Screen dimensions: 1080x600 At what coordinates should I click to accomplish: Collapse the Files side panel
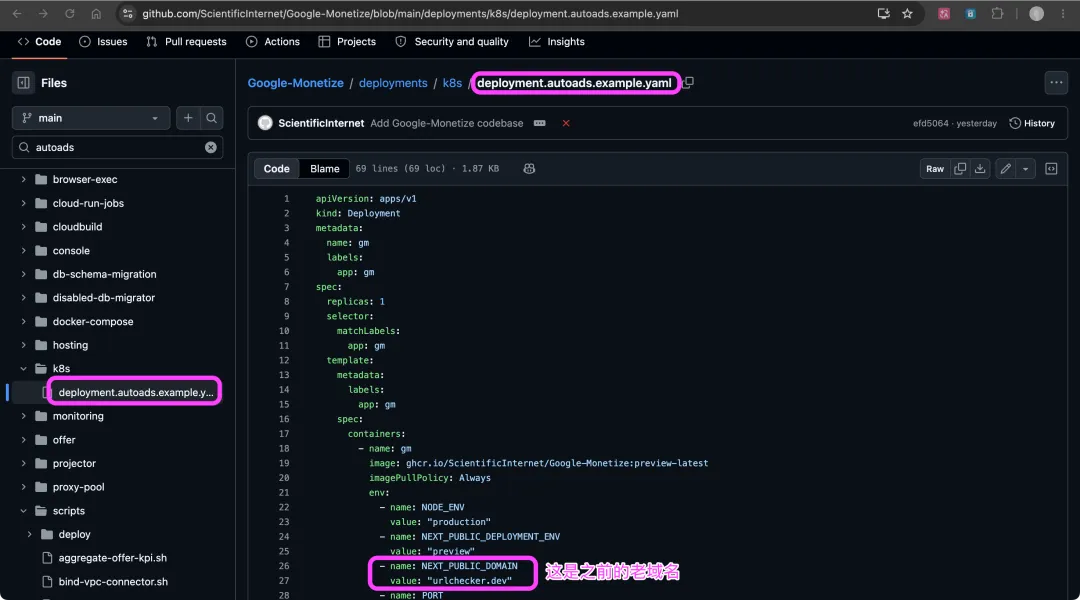point(23,83)
